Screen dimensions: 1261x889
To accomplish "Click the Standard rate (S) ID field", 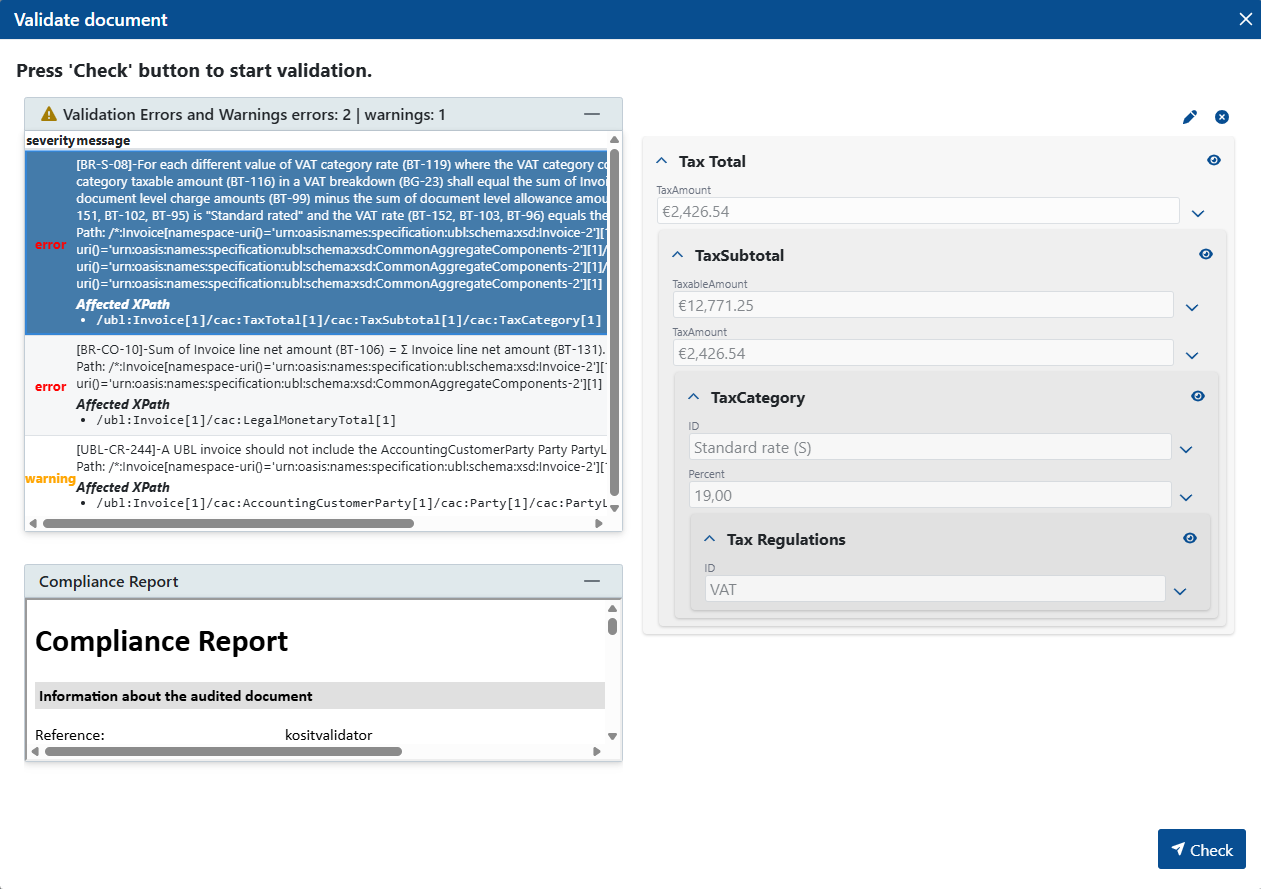I will pos(930,447).
